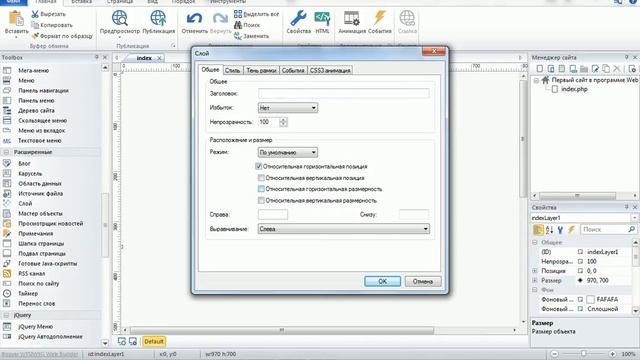Collapse site tree root node
This screenshot has height=360, width=640.
(x=537, y=80)
